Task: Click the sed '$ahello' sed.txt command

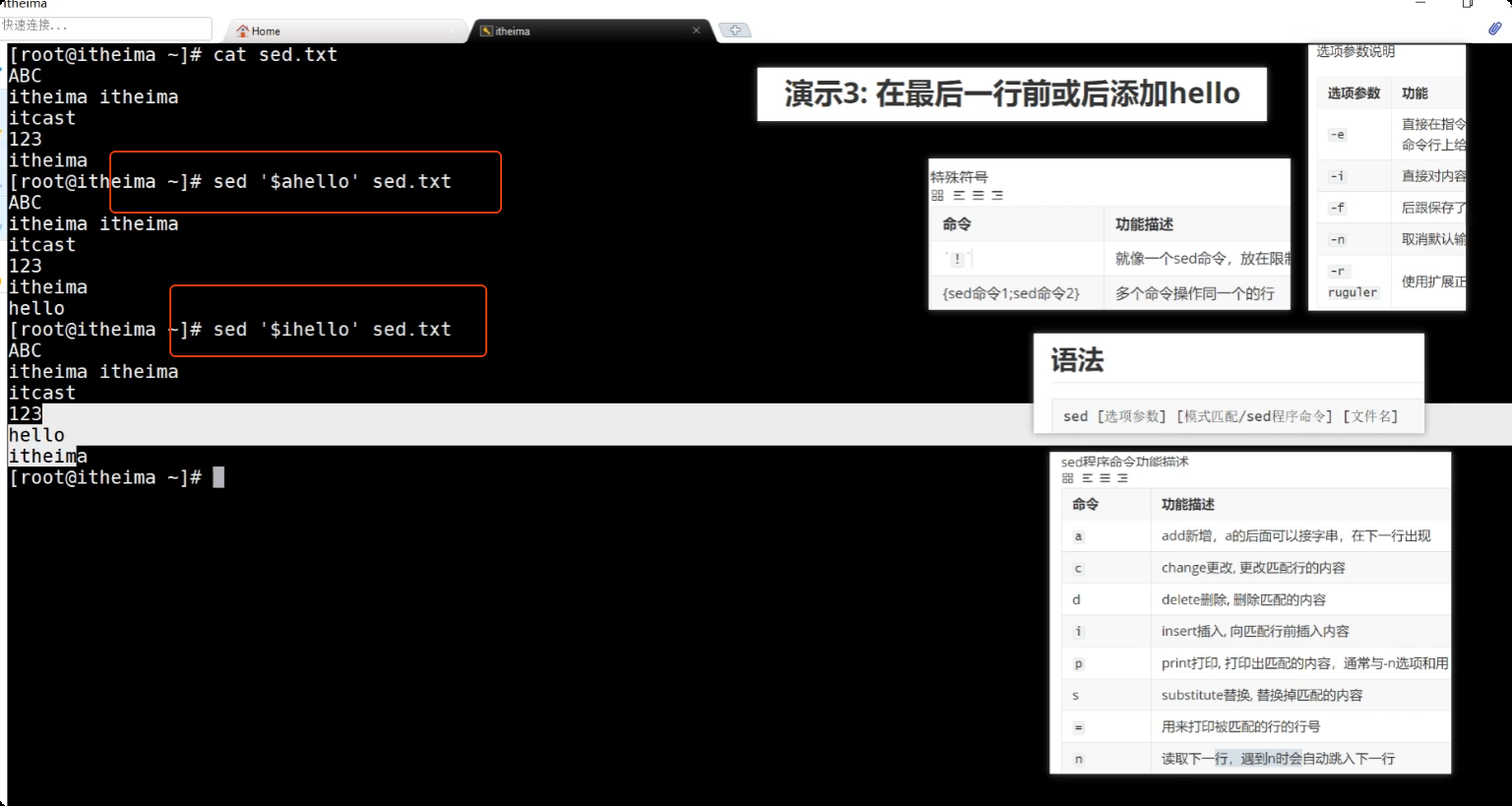Action: [x=332, y=182]
